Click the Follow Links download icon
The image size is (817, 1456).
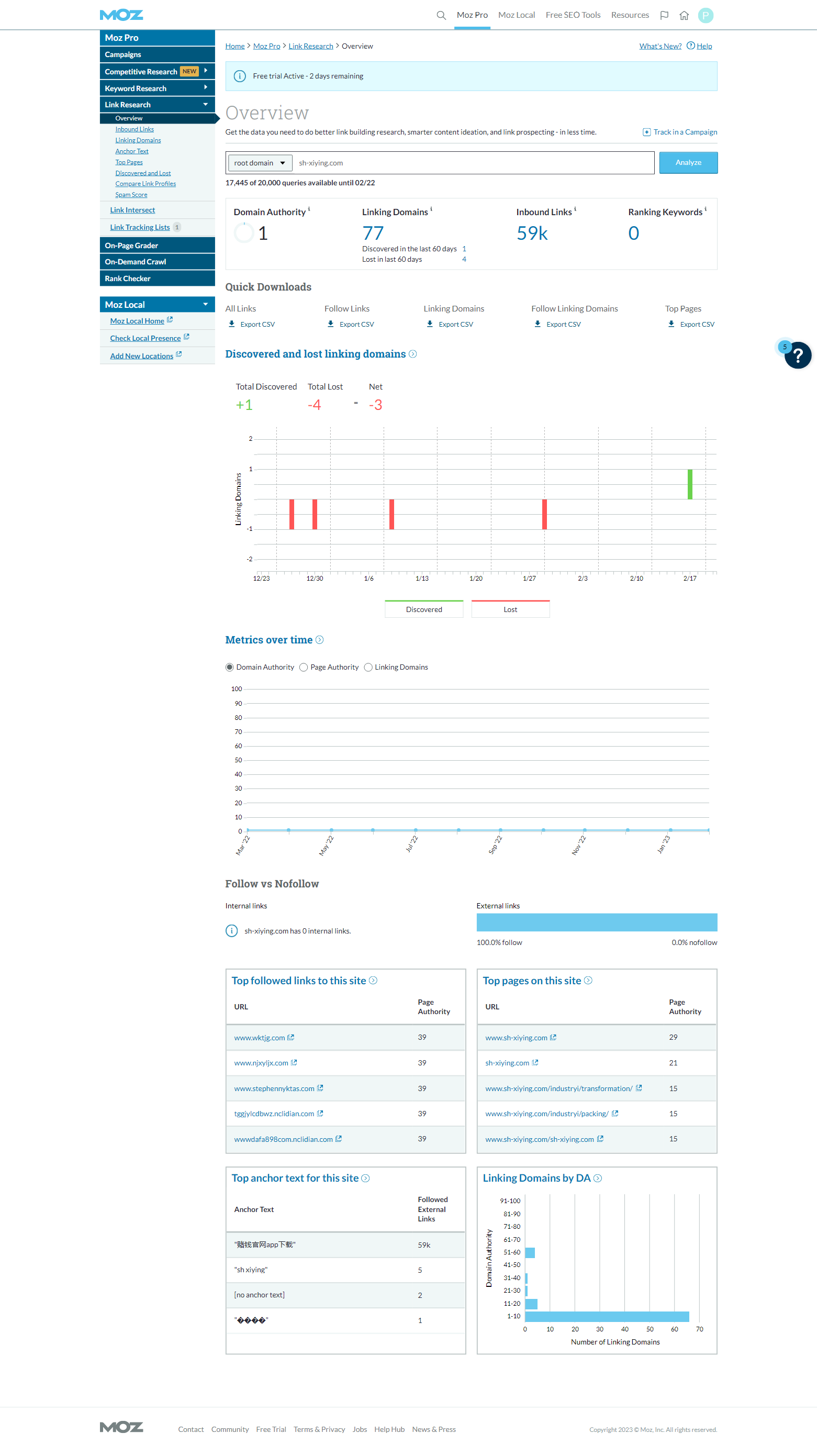(x=331, y=324)
